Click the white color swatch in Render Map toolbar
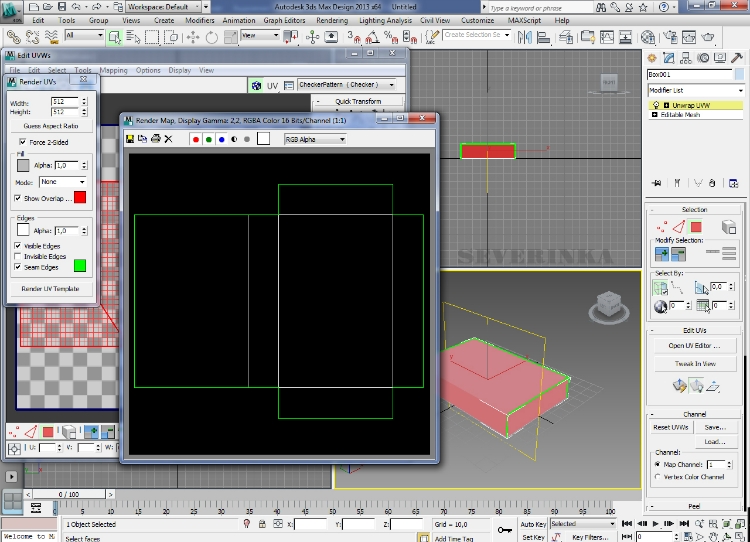The width and height of the screenshot is (750, 542). 264,139
